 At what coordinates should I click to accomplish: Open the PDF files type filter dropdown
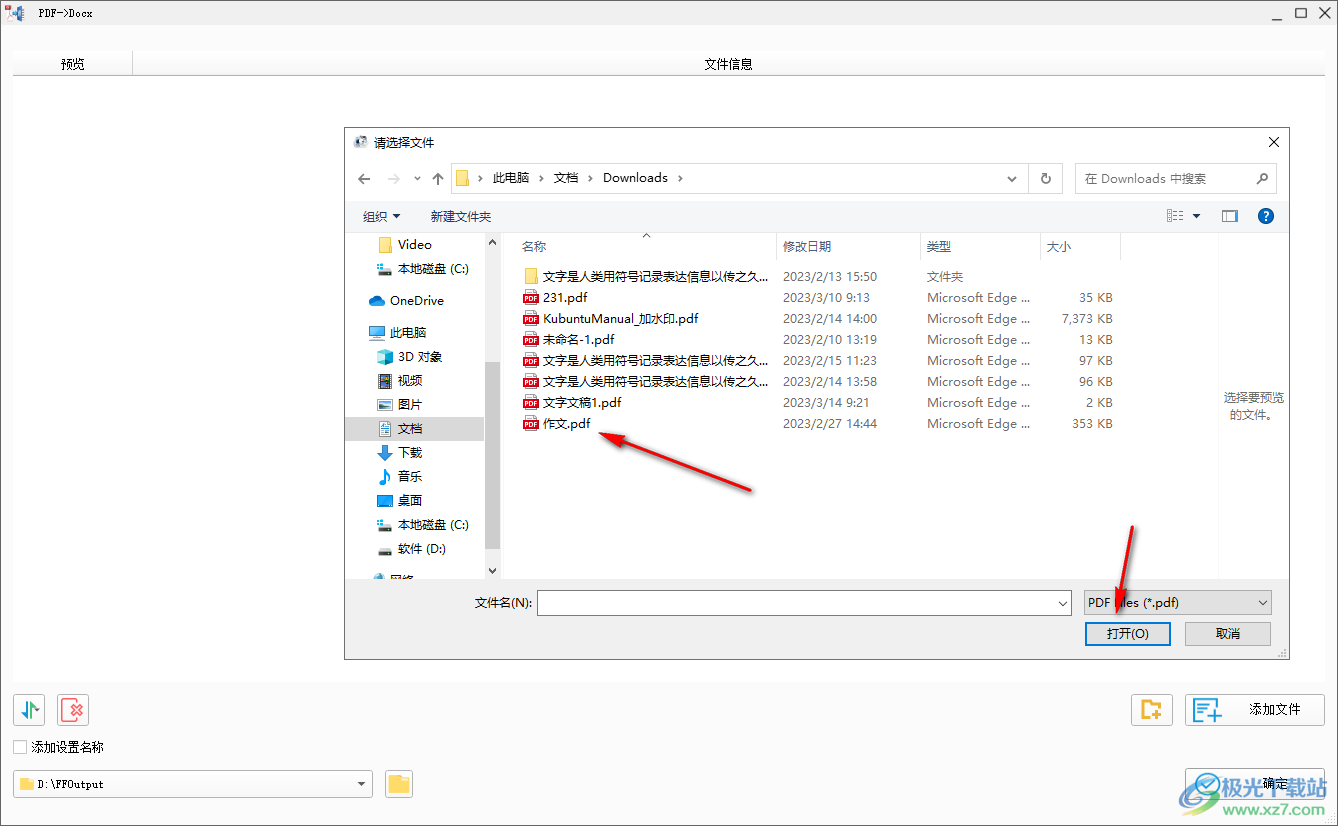[x=1178, y=602]
